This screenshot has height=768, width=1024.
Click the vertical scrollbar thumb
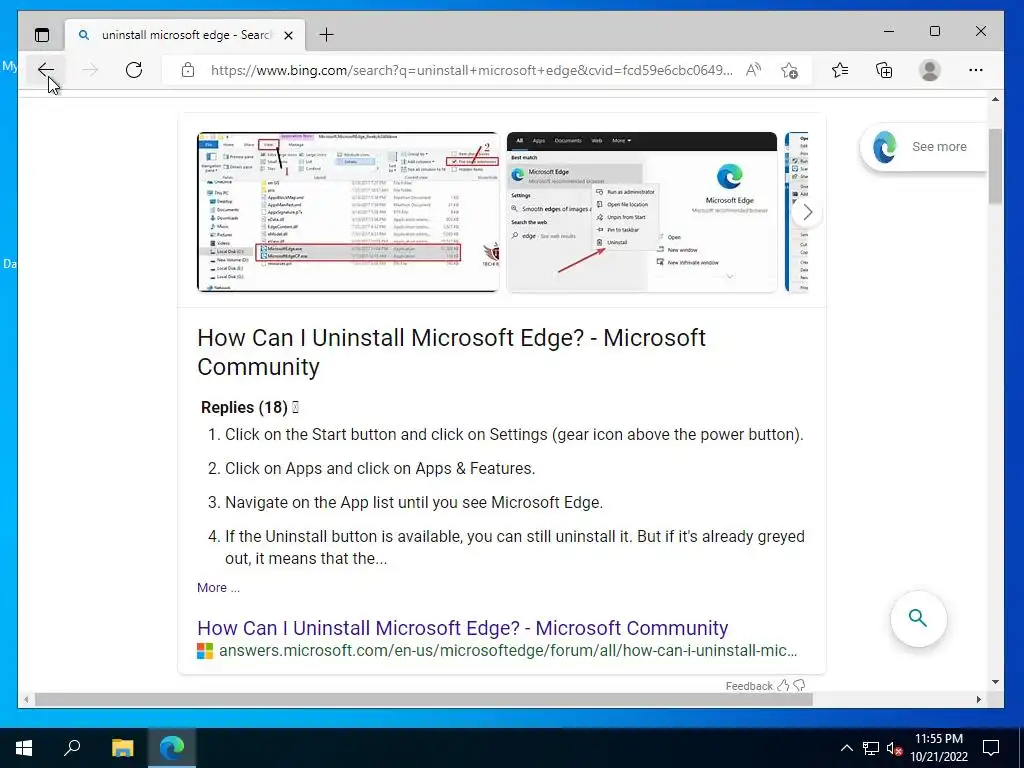coord(995,167)
